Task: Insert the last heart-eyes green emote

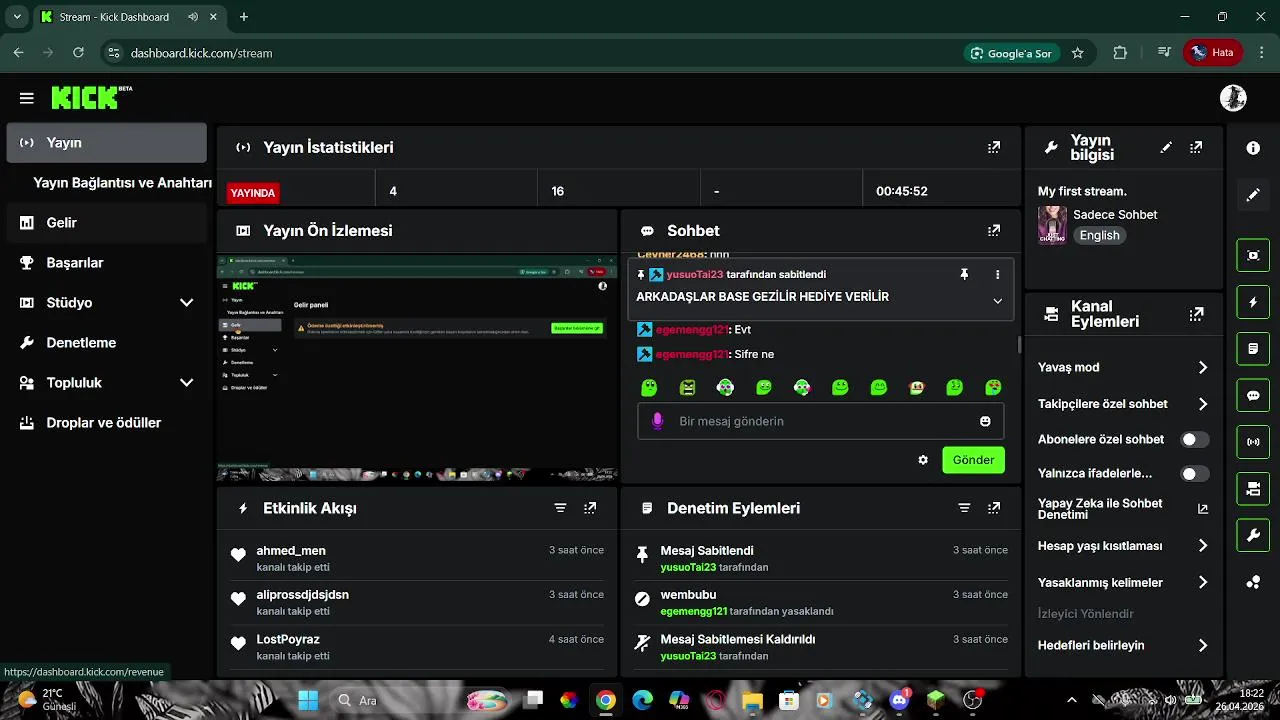Action: tap(993, 387)
